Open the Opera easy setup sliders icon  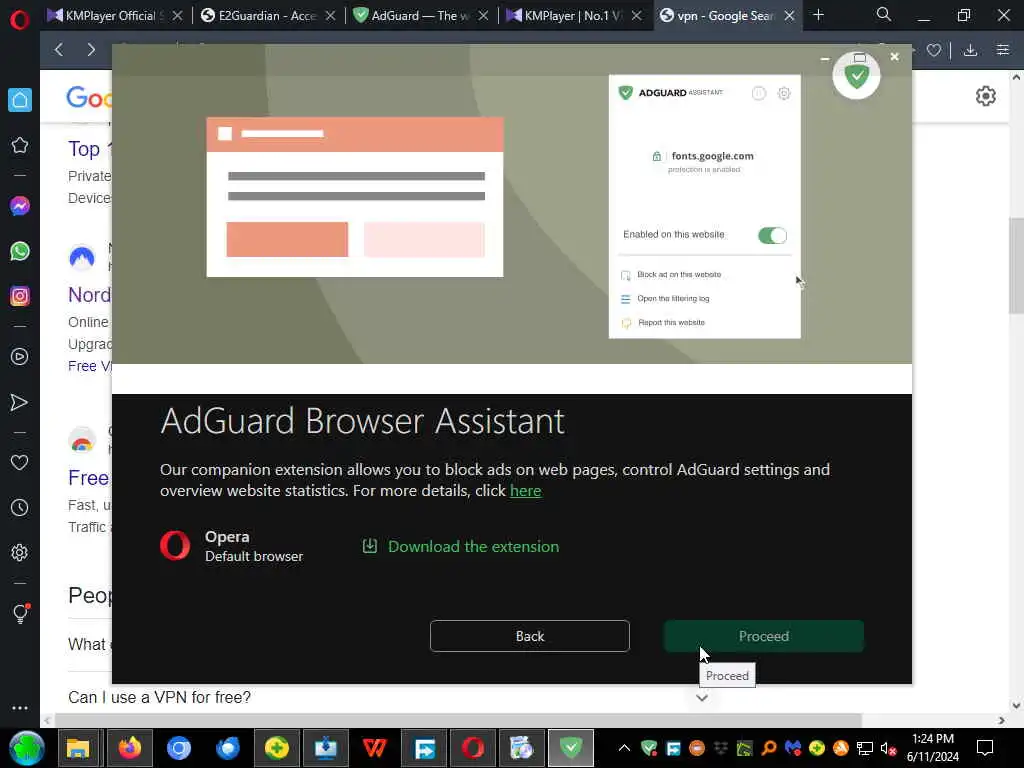tap(1003, 50)
